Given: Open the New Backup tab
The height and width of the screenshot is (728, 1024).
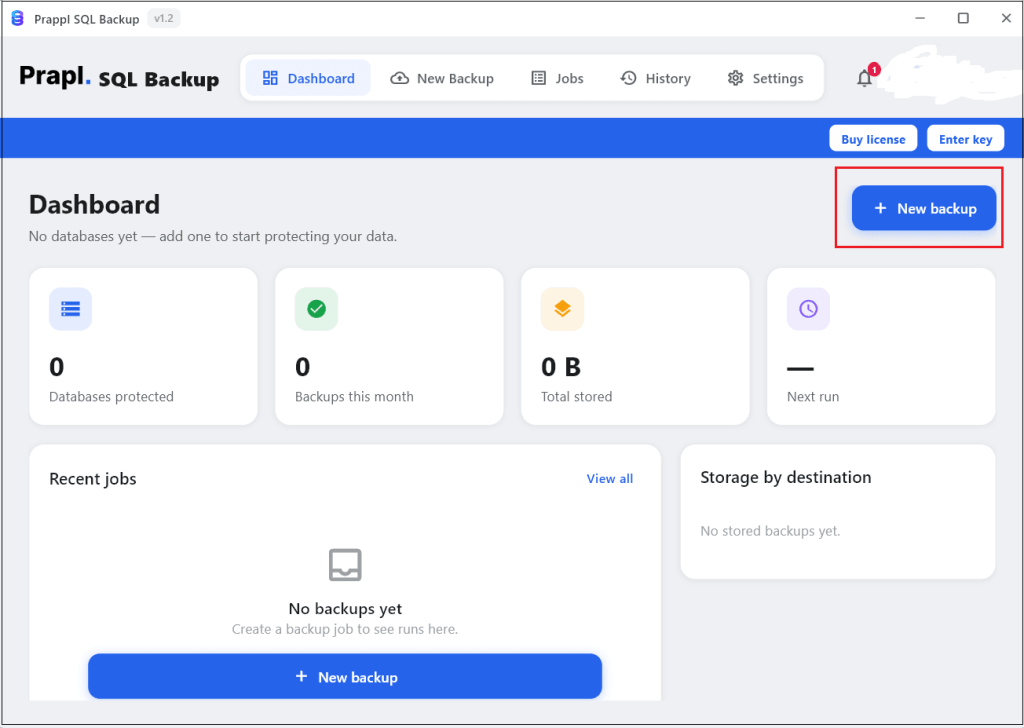Looking at the screenshot, I should point(442,78).
